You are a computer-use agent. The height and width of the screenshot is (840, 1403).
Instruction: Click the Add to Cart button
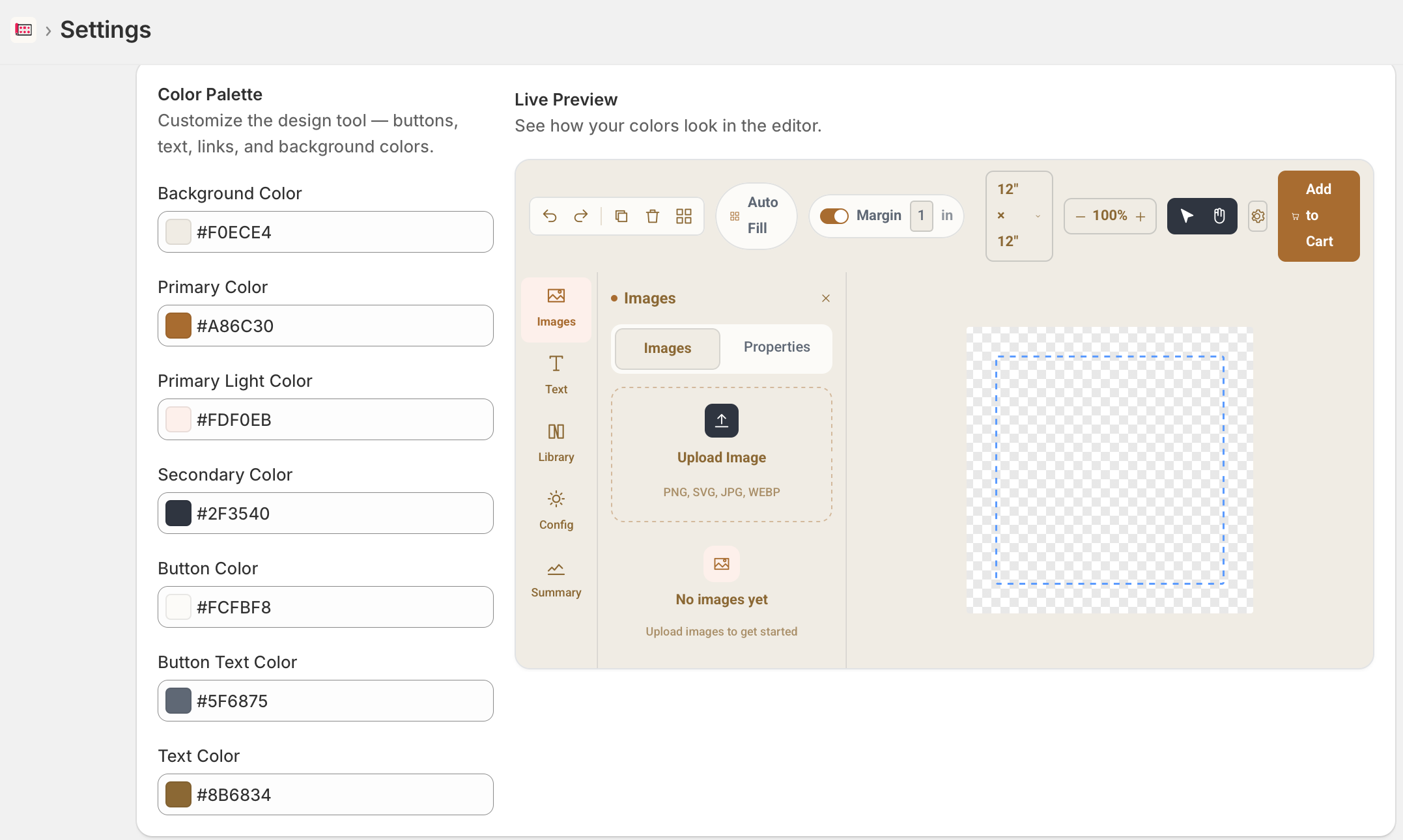tap(1319, 216)
